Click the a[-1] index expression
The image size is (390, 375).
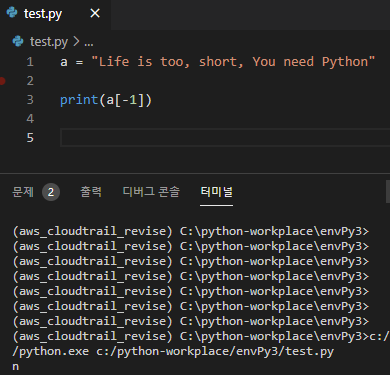126,100
